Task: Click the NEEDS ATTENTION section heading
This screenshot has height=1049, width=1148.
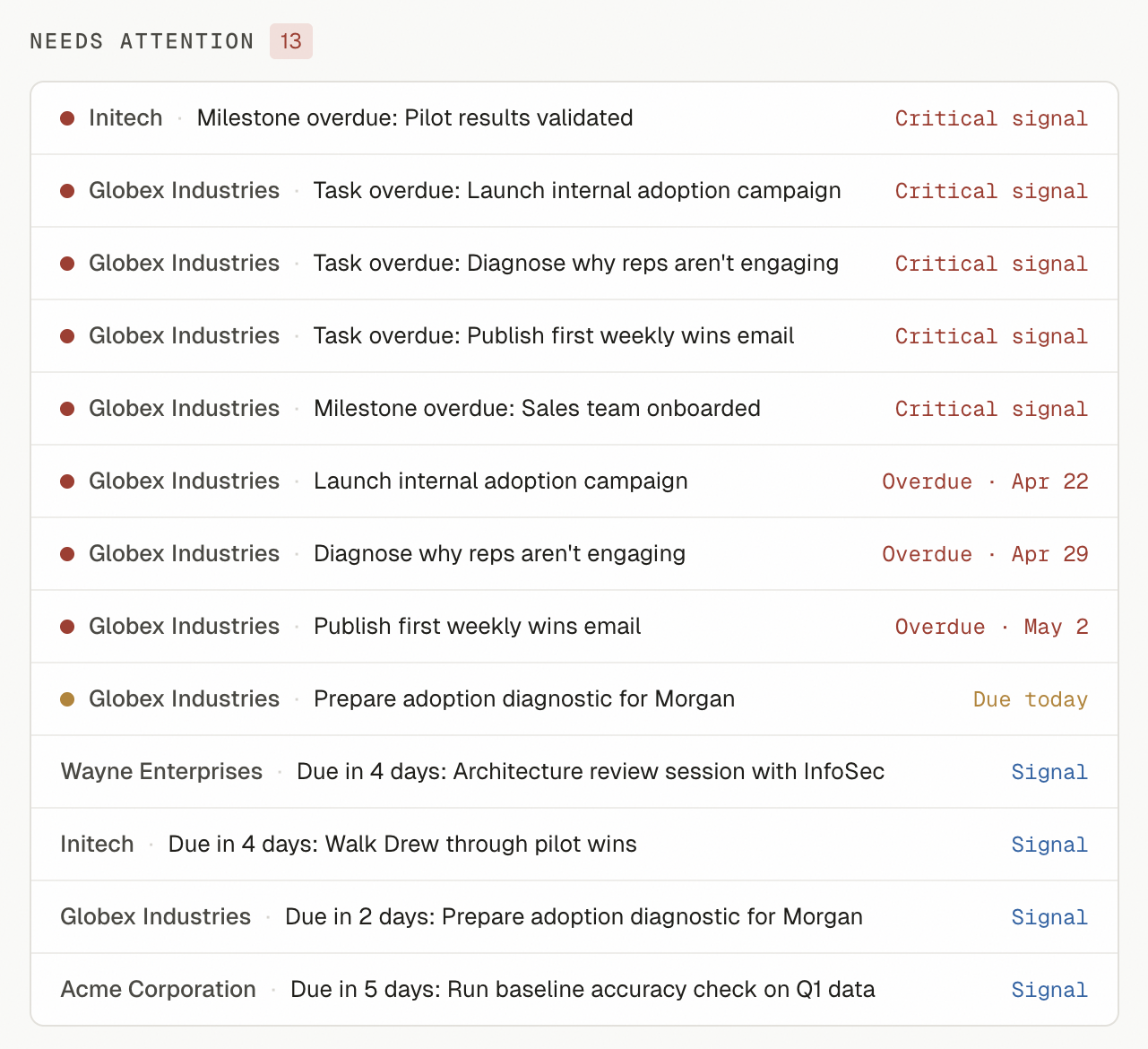Action: (142, 41)
